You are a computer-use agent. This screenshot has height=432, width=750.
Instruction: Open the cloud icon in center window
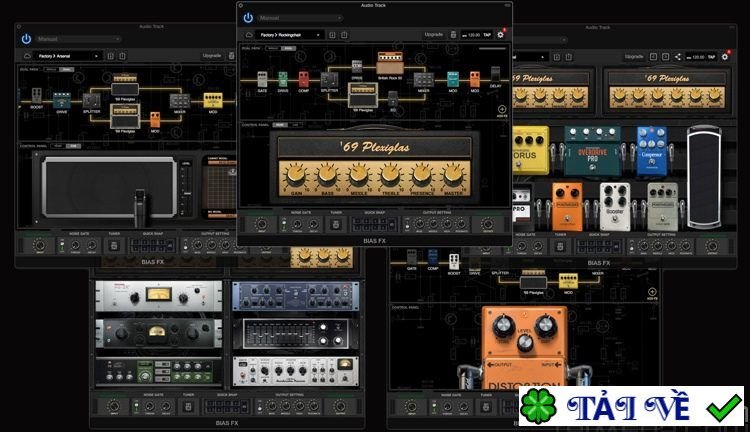coord(249,34)
